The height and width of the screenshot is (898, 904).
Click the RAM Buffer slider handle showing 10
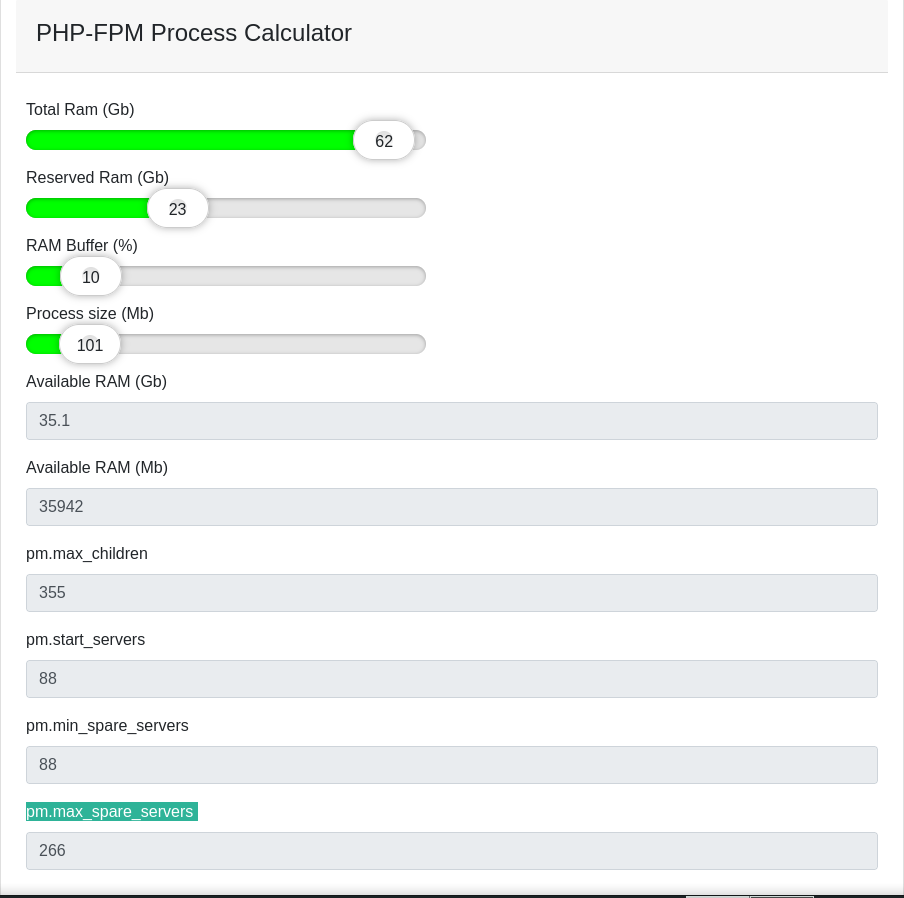91,277
